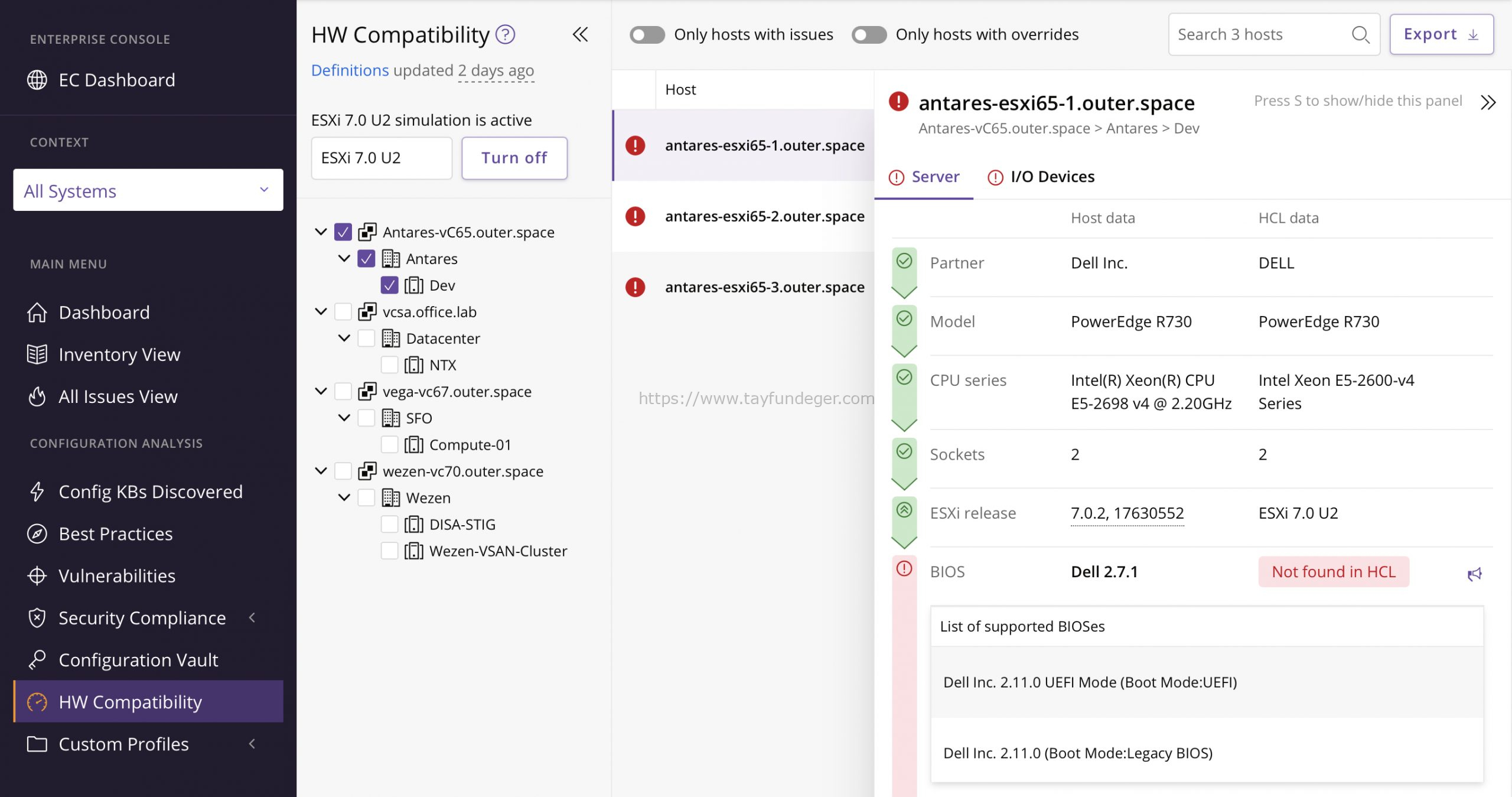
Task: Hide details panel with double-right arrows
Action: pos(1488,103)
